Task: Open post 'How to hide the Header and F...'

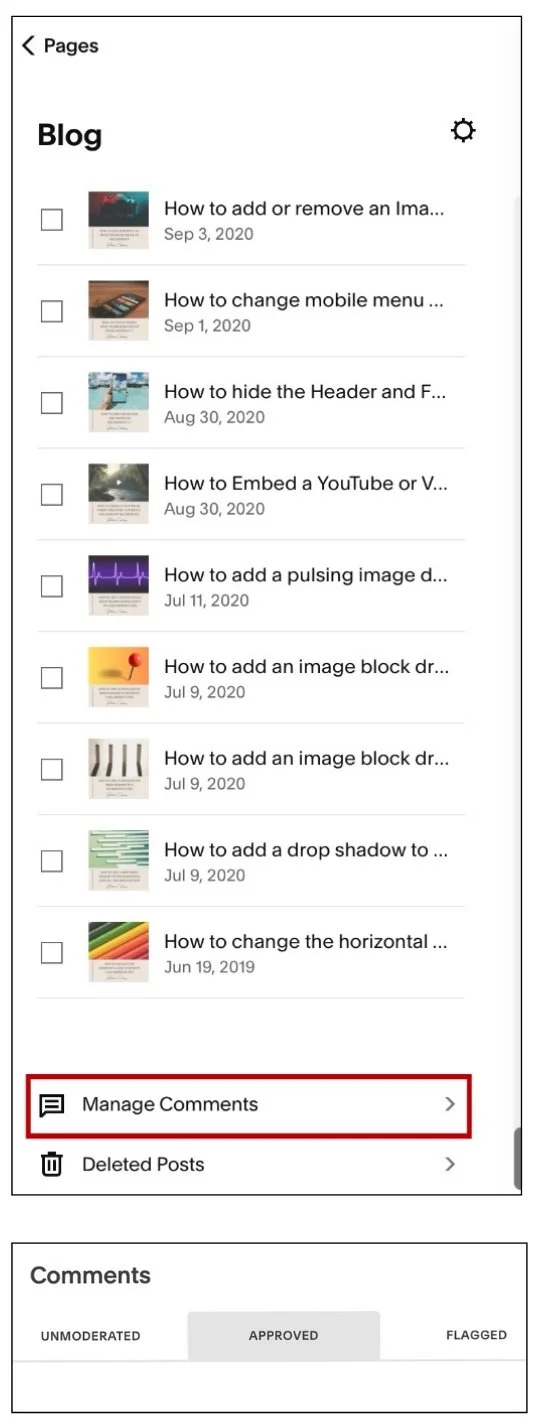Action: click(305, 392)
